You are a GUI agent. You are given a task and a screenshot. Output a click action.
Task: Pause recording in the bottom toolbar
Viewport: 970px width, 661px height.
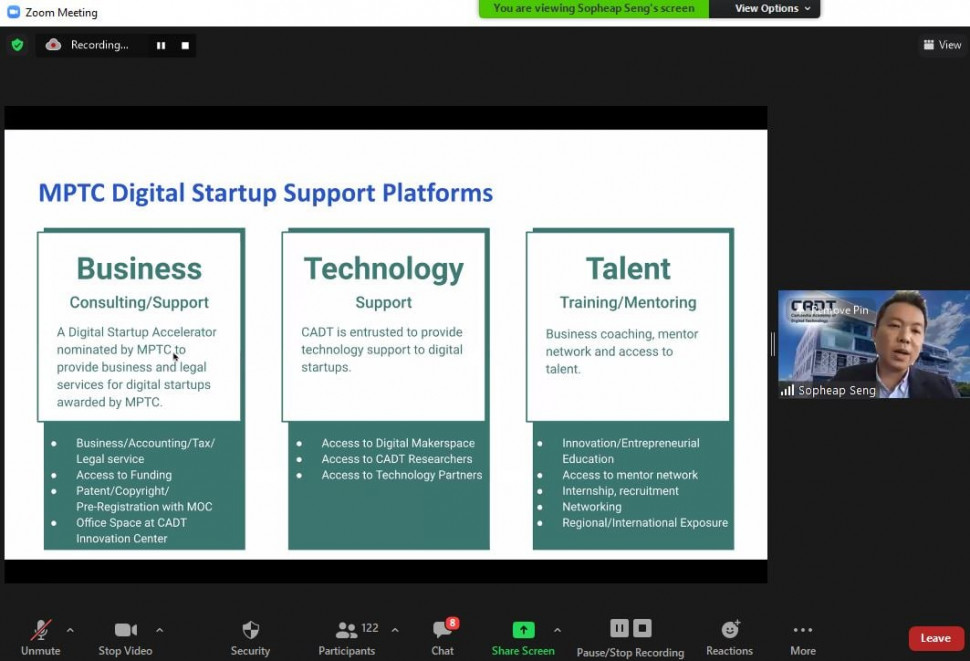[619, 628]
